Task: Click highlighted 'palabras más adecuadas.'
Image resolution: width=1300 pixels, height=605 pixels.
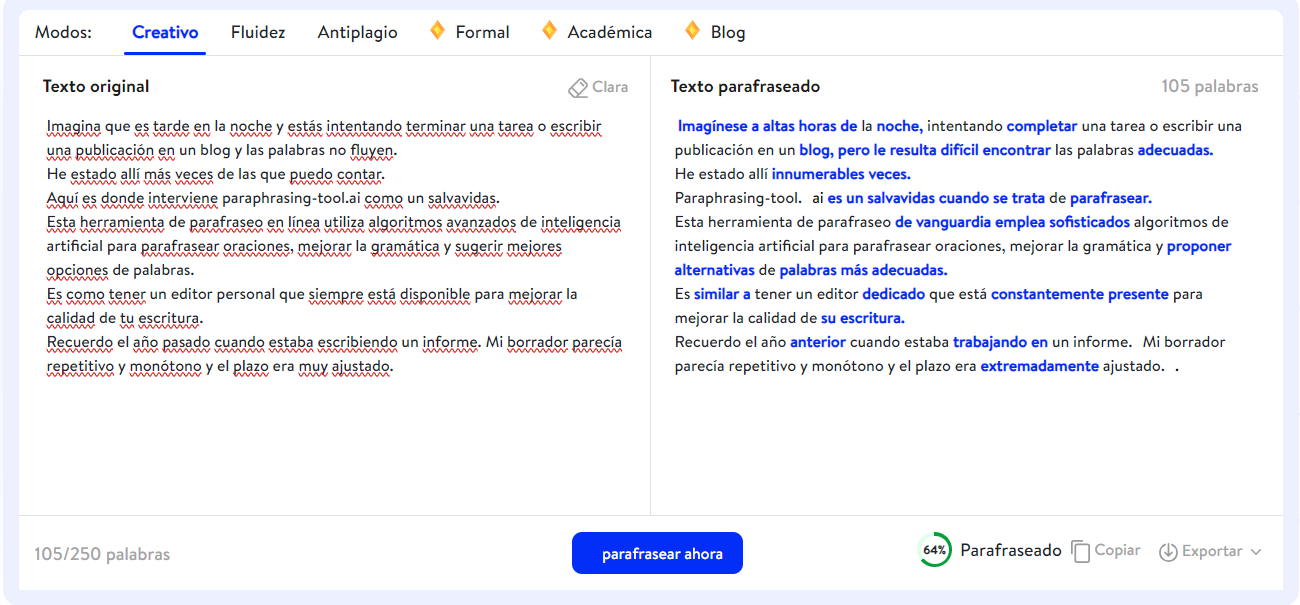Action: tap(863, 270)
